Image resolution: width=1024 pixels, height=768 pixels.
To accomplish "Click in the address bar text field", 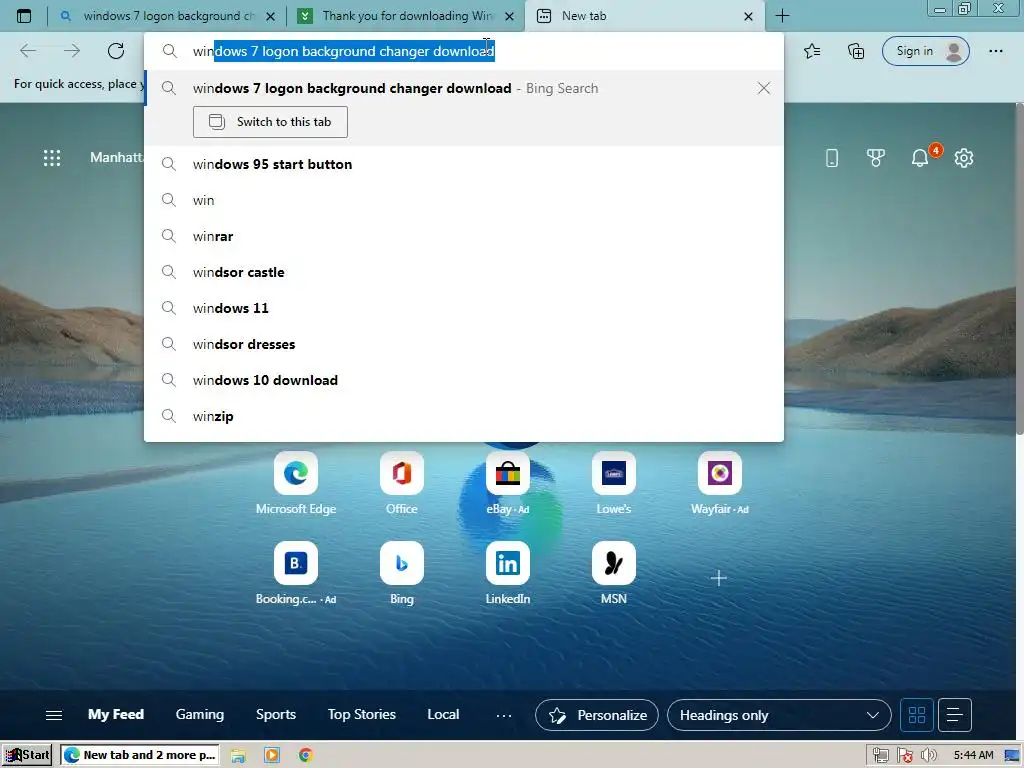I will tap(464, 51).
